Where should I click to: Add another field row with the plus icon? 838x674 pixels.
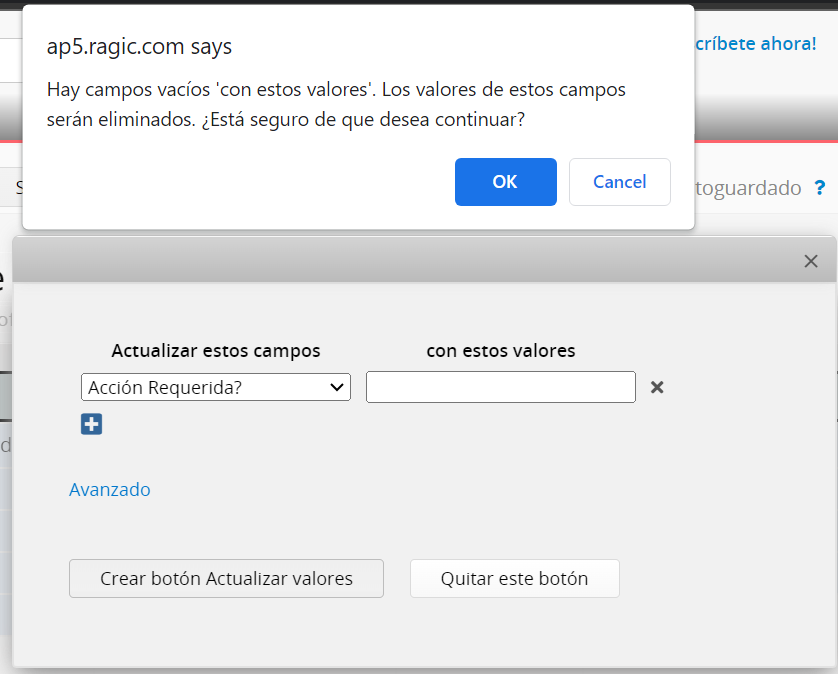point(91,424)
